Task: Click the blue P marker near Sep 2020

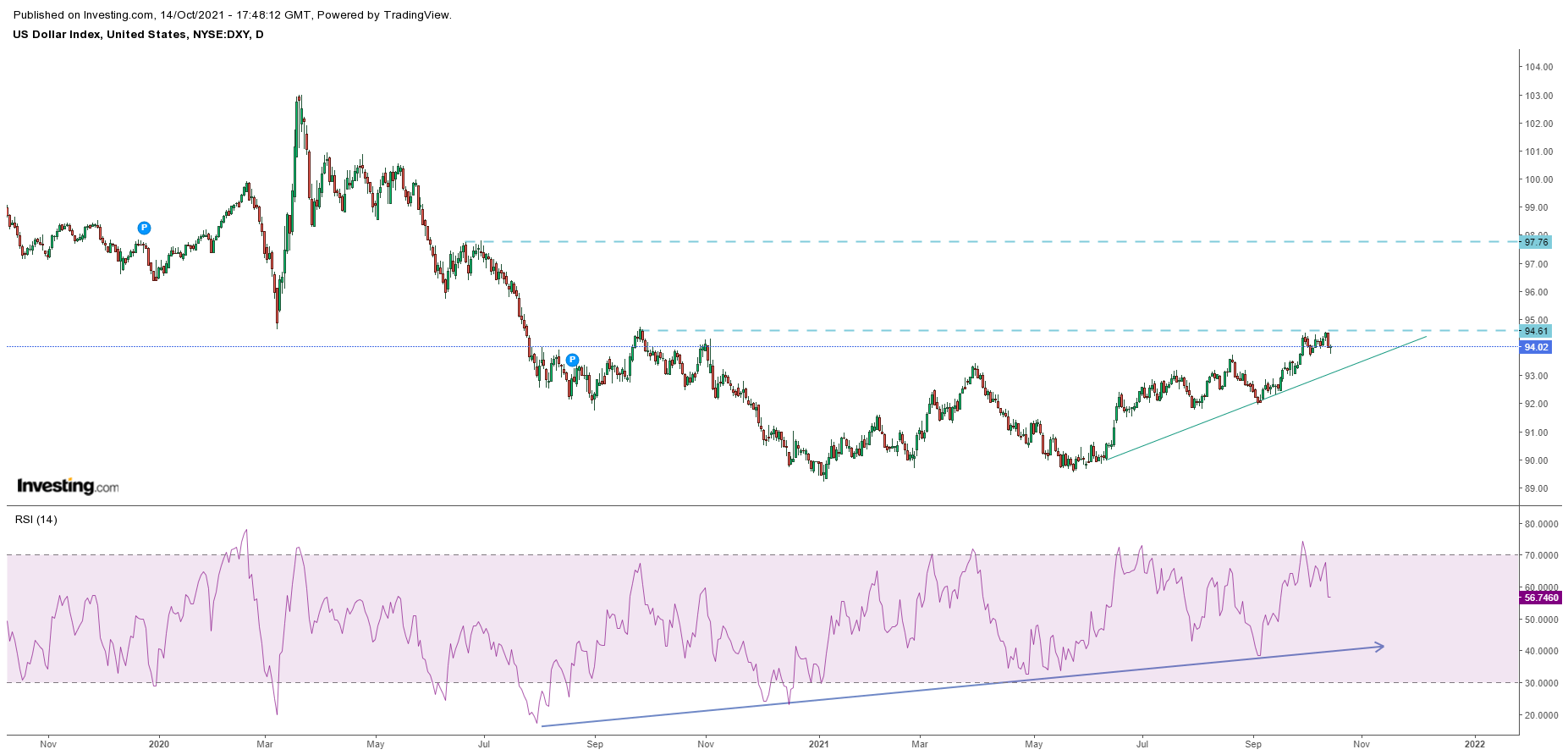Action: [x=572, y=360]
